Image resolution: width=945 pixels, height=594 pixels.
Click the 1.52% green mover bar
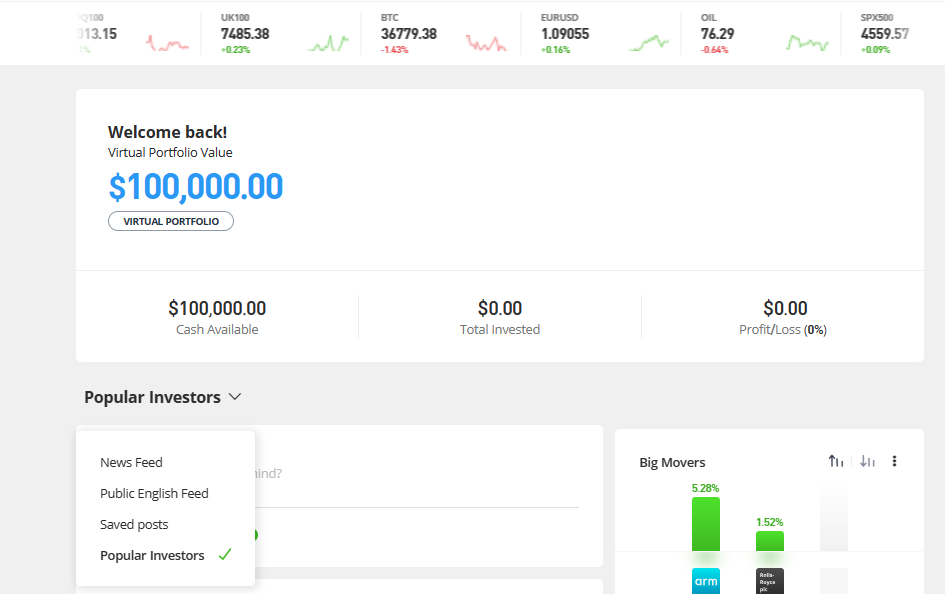coord(770,540)
